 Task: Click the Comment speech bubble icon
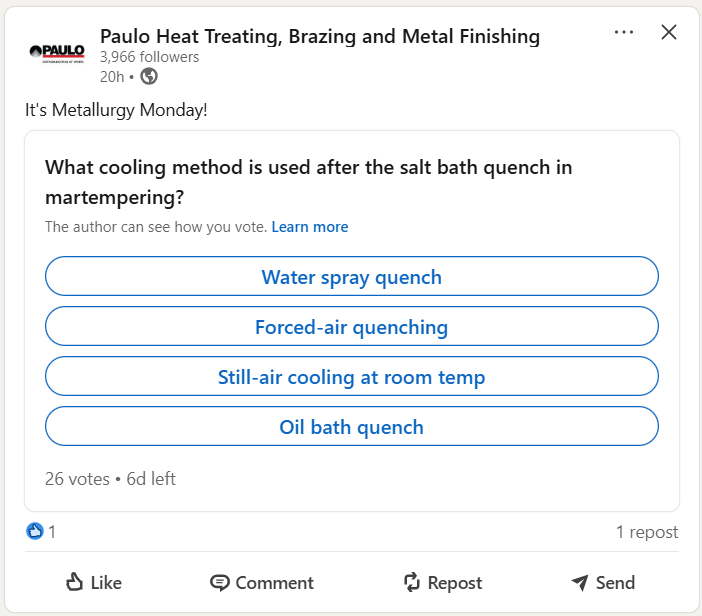[x=219, y=582]
